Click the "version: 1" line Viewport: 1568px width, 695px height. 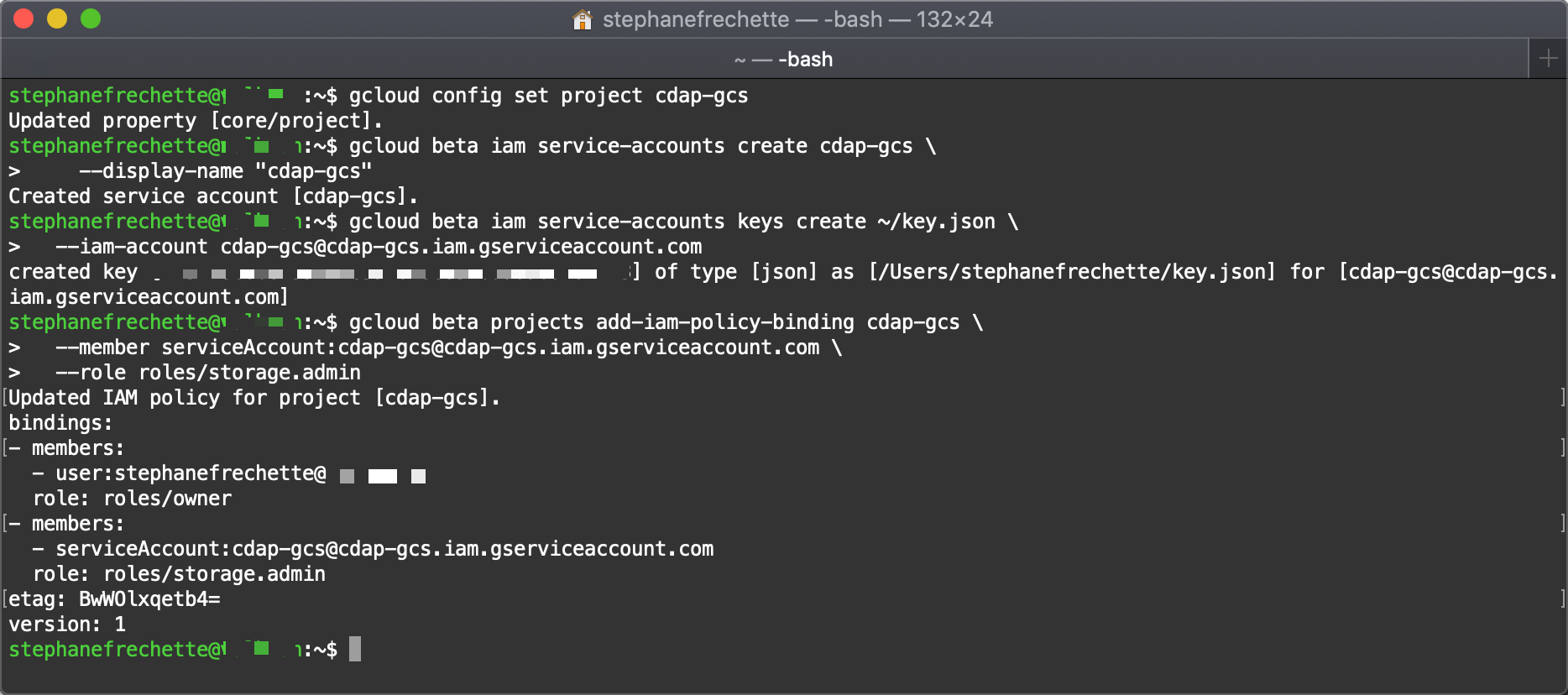[65, 624]
